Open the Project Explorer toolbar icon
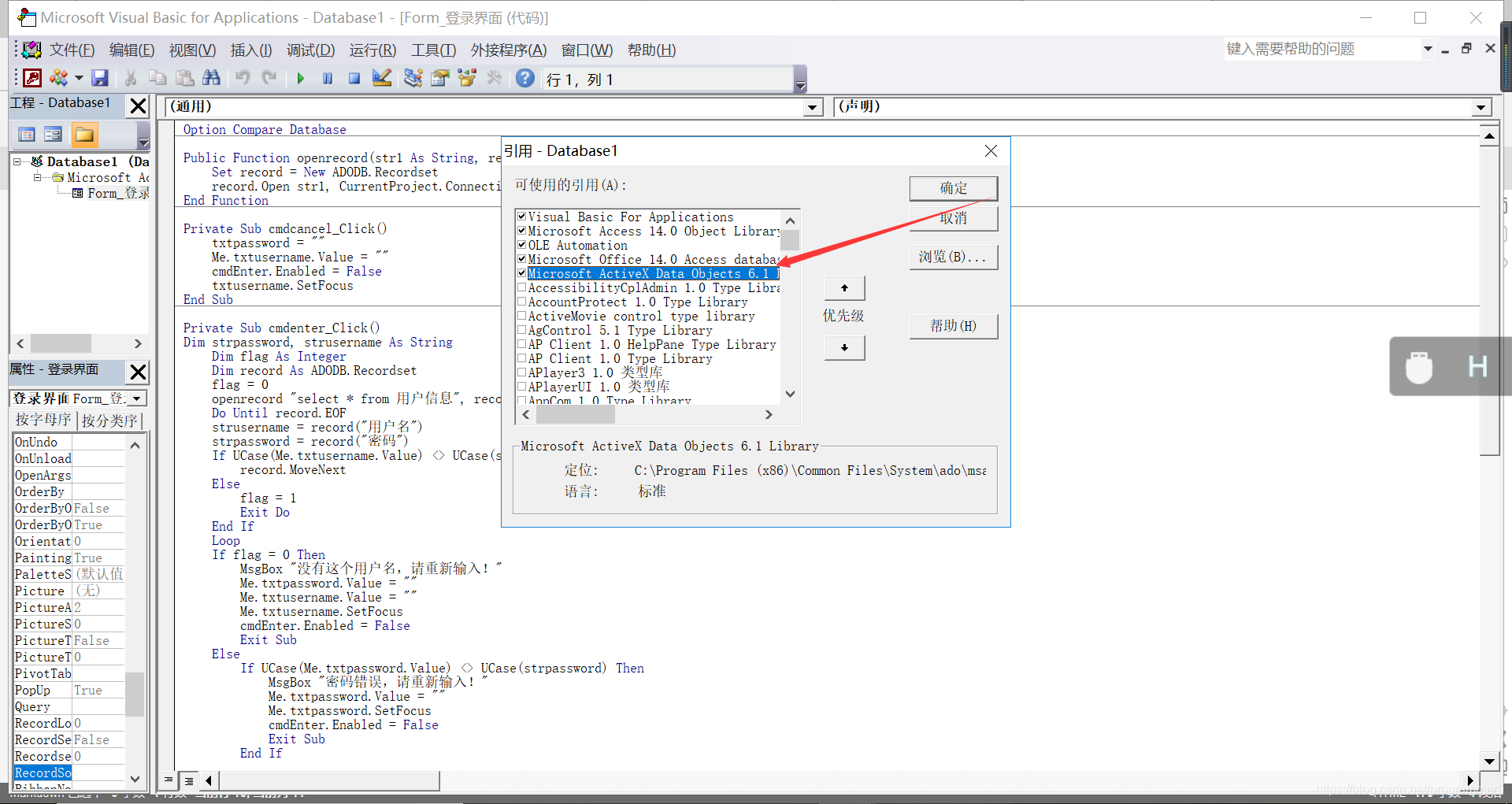Image resolution: width=1512 pixels, height=804 pixels. tap(413, 78)
